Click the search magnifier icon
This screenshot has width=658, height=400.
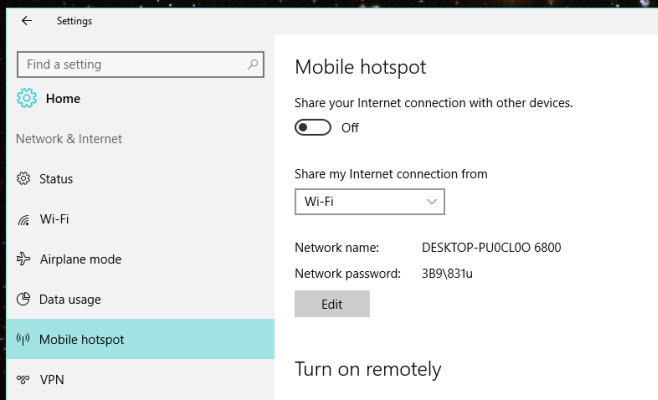[253, 64]
